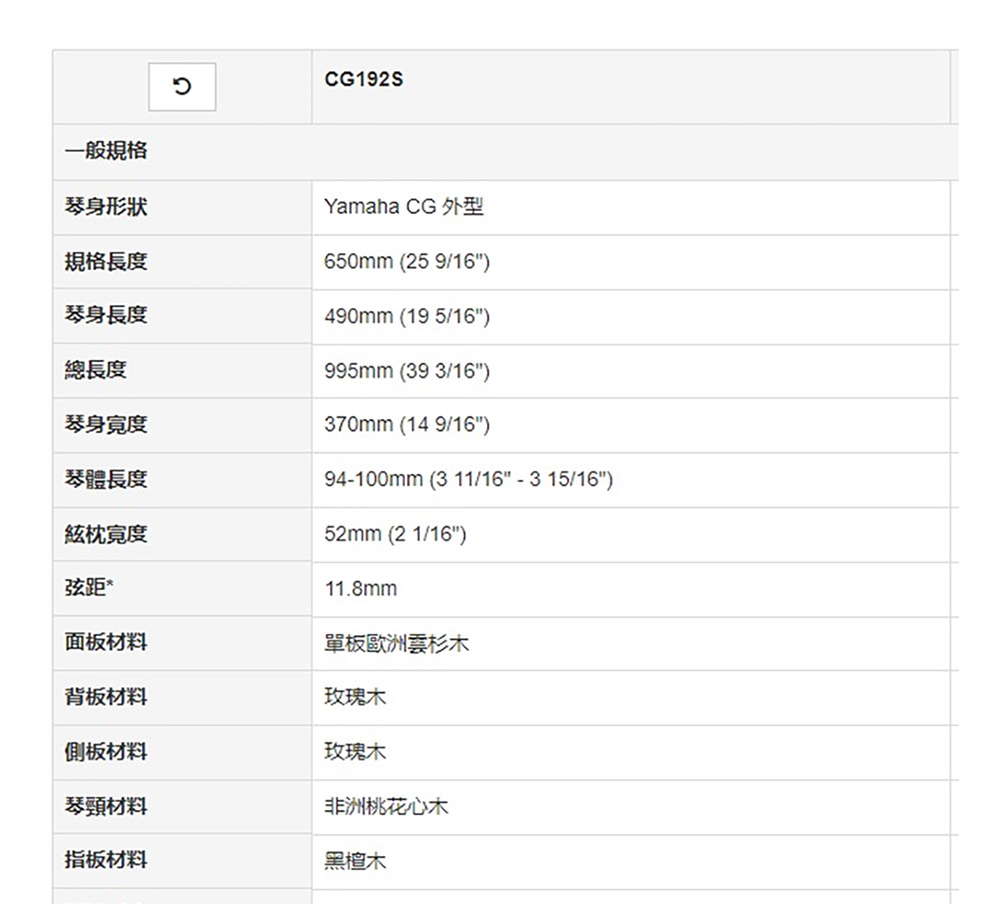1000x904 pixels.
Task: Select the 995mm total length value
Action: 407,372
